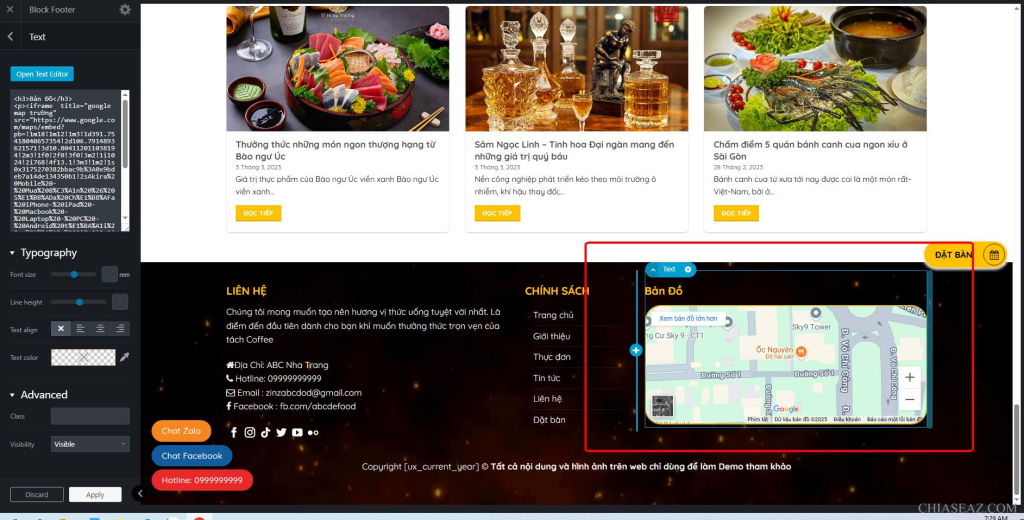Align text to the left
The width and height of the screenshot is (1024, 520).
(80, 329)
